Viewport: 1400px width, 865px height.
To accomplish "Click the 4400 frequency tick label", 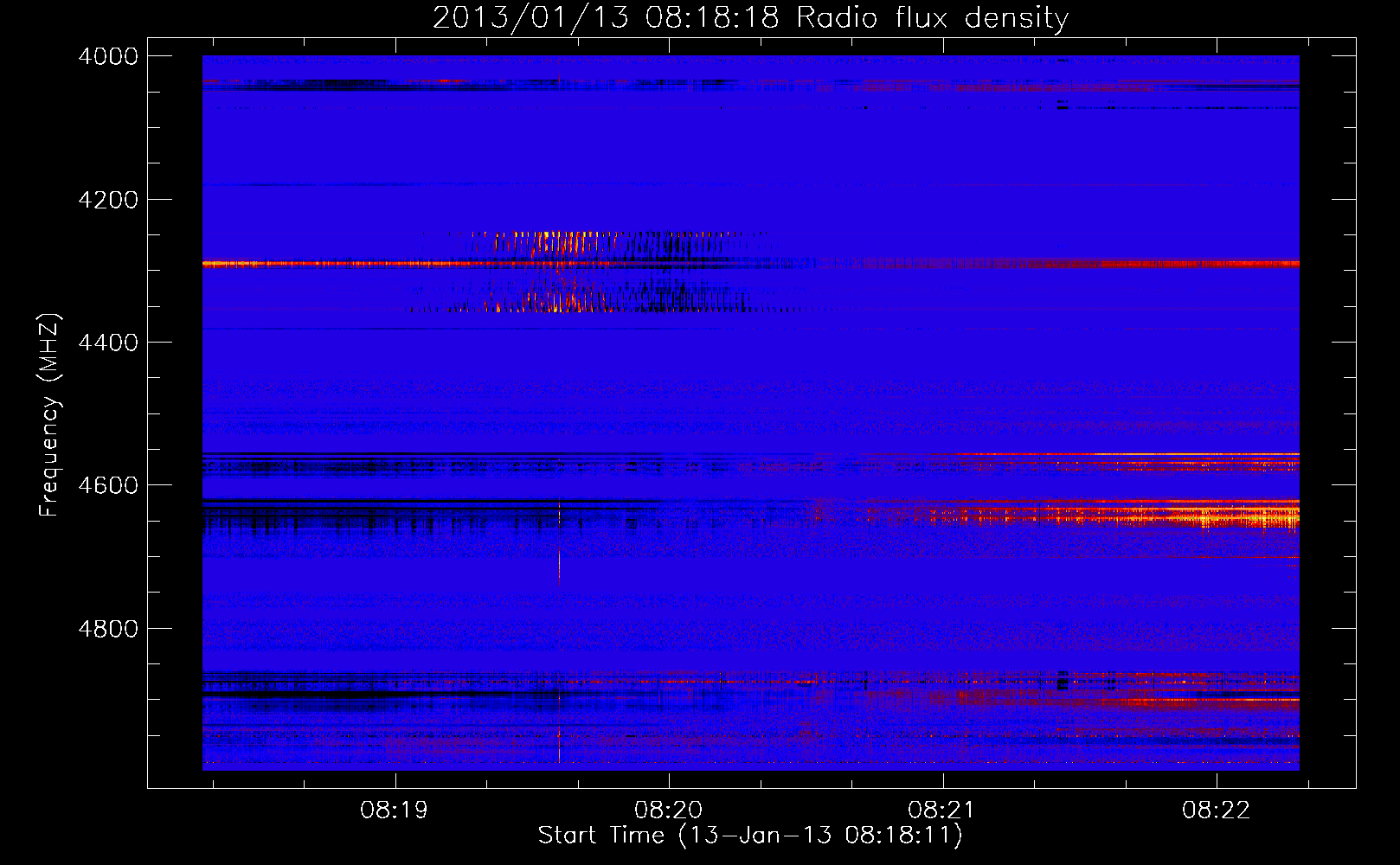I will point(108,343).
